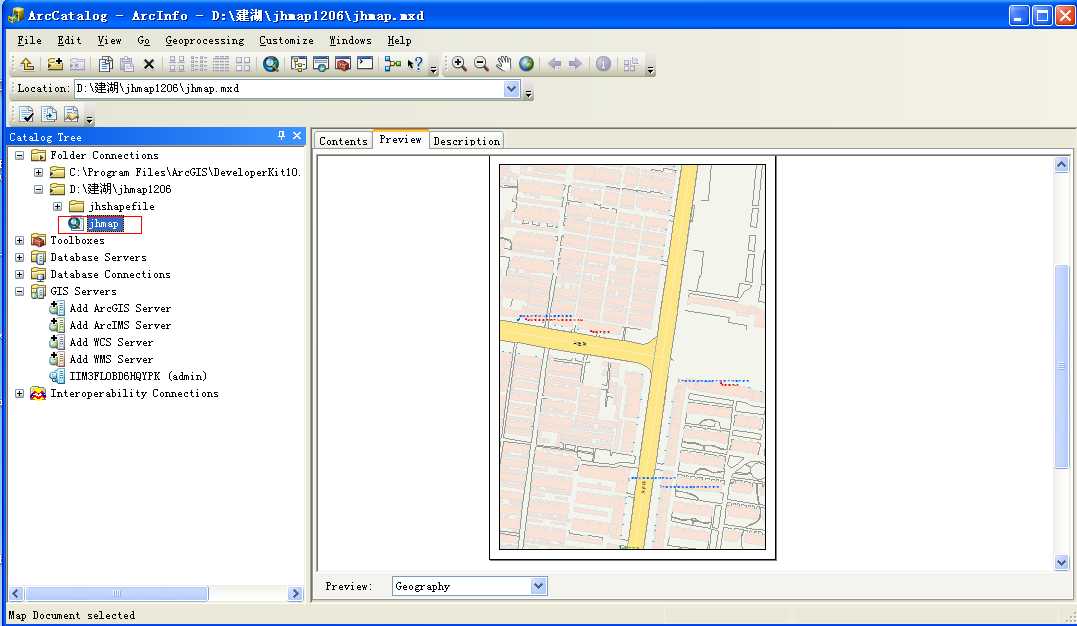Select the Pan hand tool
The image size is (1077, 626).
(x=503, y=64)
